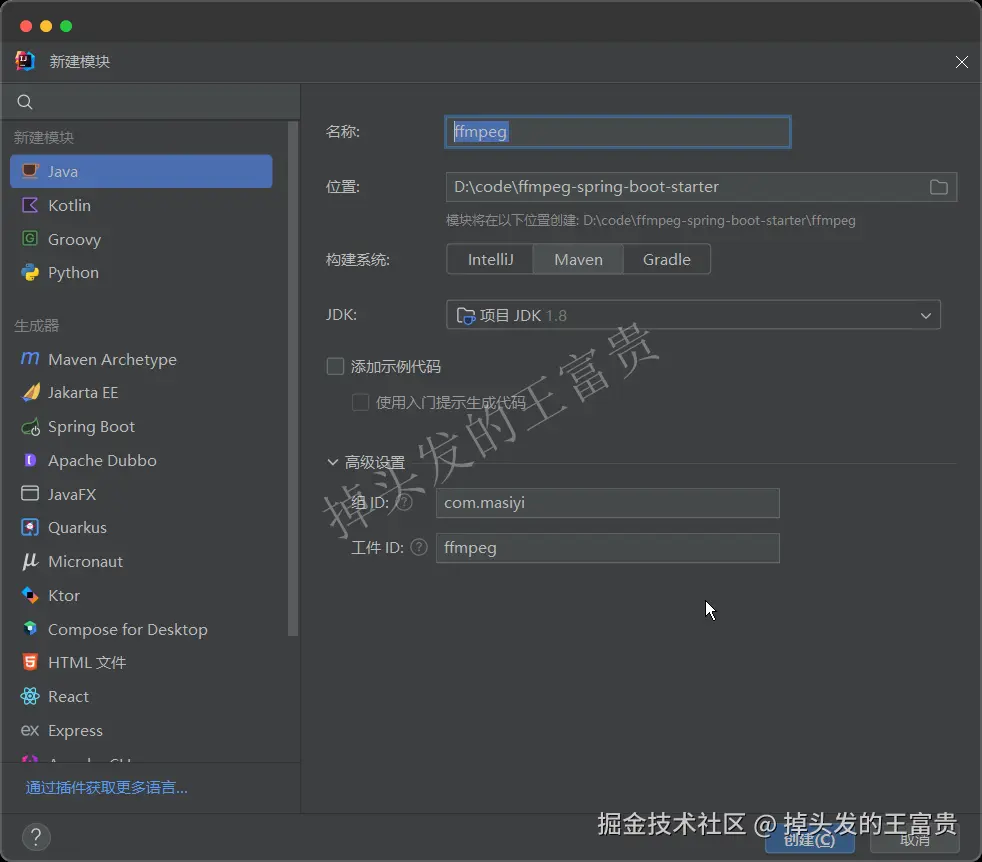This screenshot has height=862, width=982.
Task: Browse location with the folder icon
Action: (x=938, y=187)
